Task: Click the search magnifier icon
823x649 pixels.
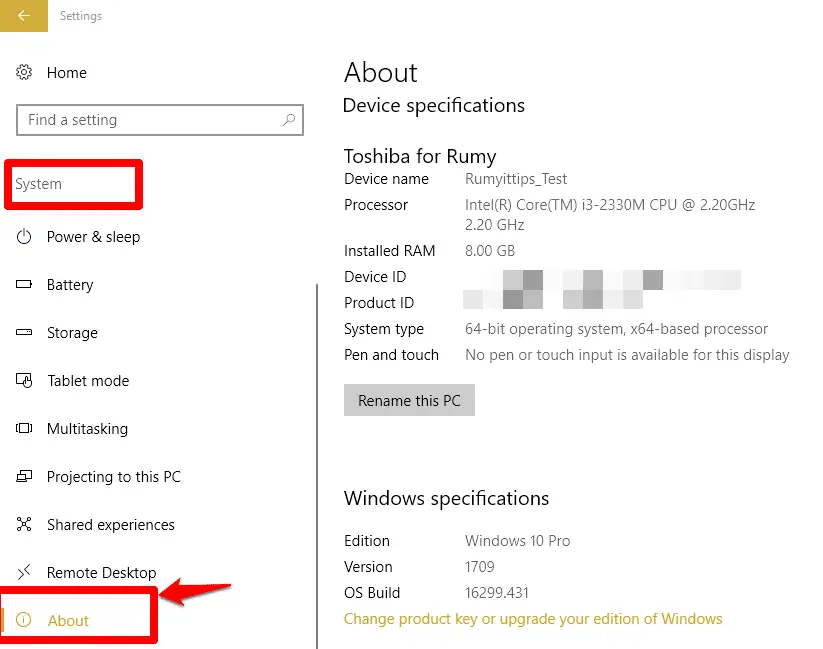Action: pos(289,120)
